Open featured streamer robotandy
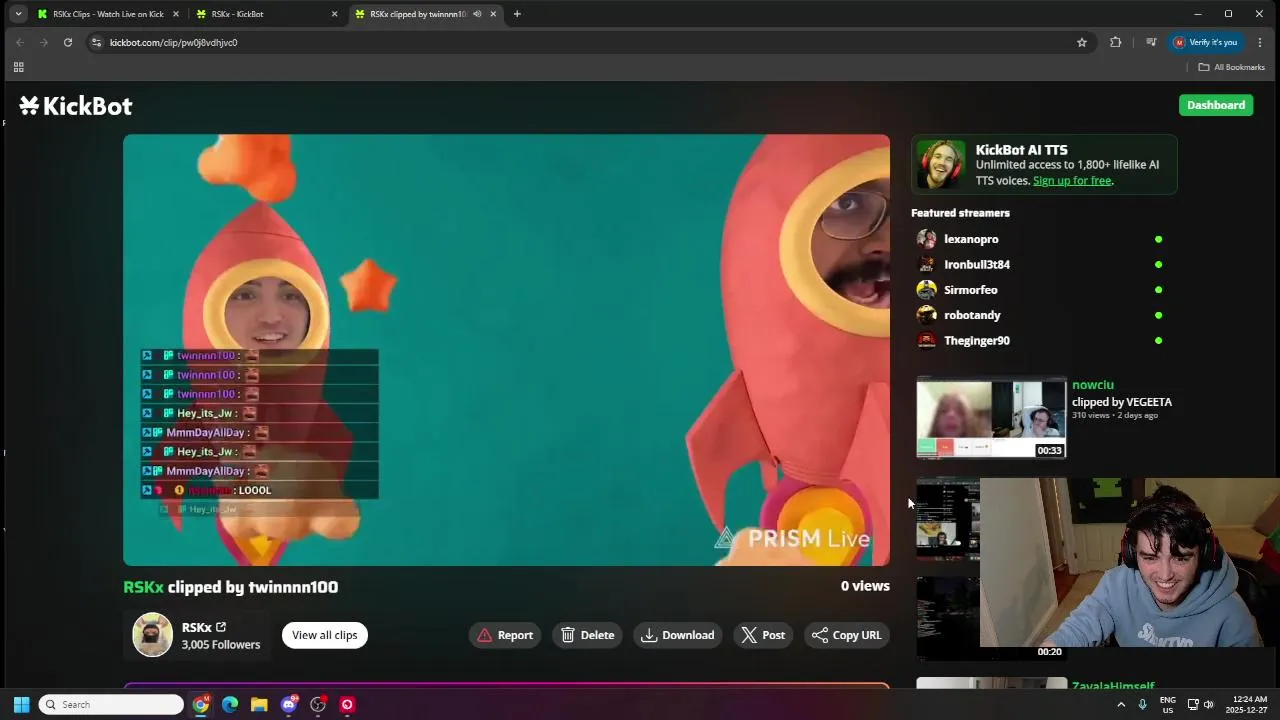The width and height of the screenshot is (1280, 720). [972, 315]
